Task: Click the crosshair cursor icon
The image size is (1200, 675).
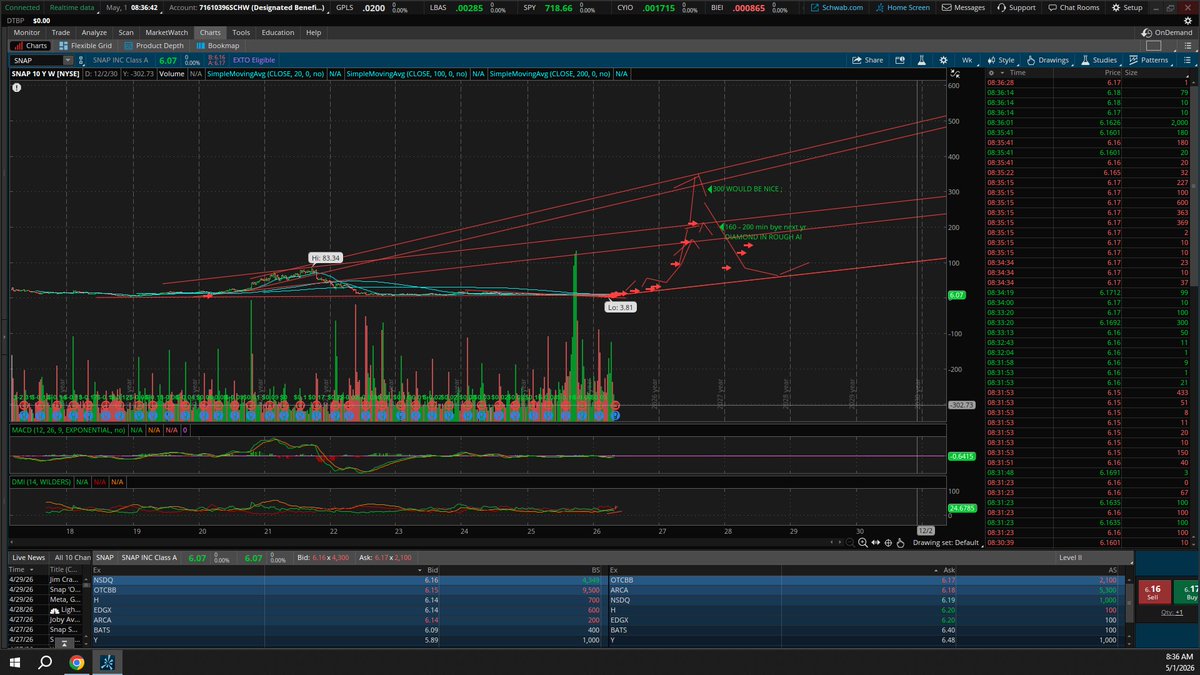Action: tap(888, 542)
